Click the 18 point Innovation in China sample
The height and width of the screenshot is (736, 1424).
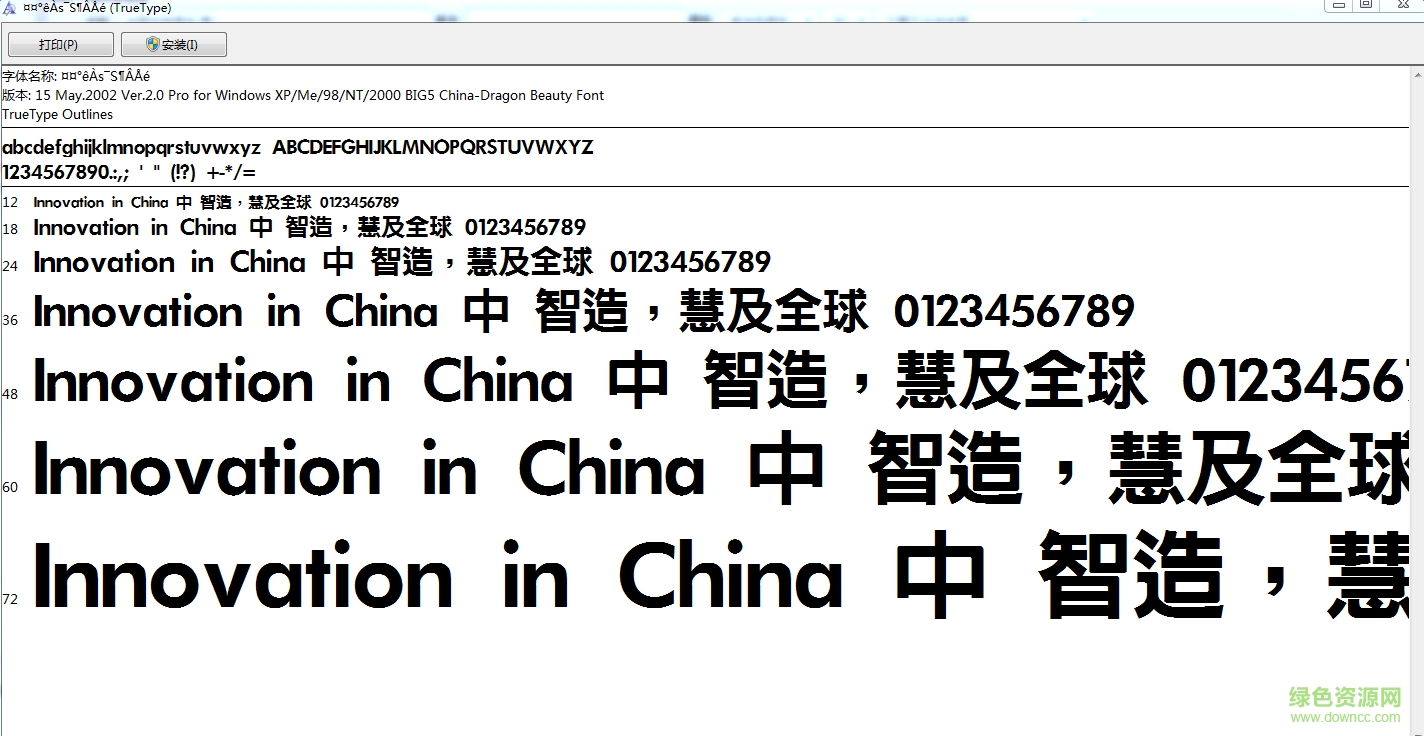(309, 228)
